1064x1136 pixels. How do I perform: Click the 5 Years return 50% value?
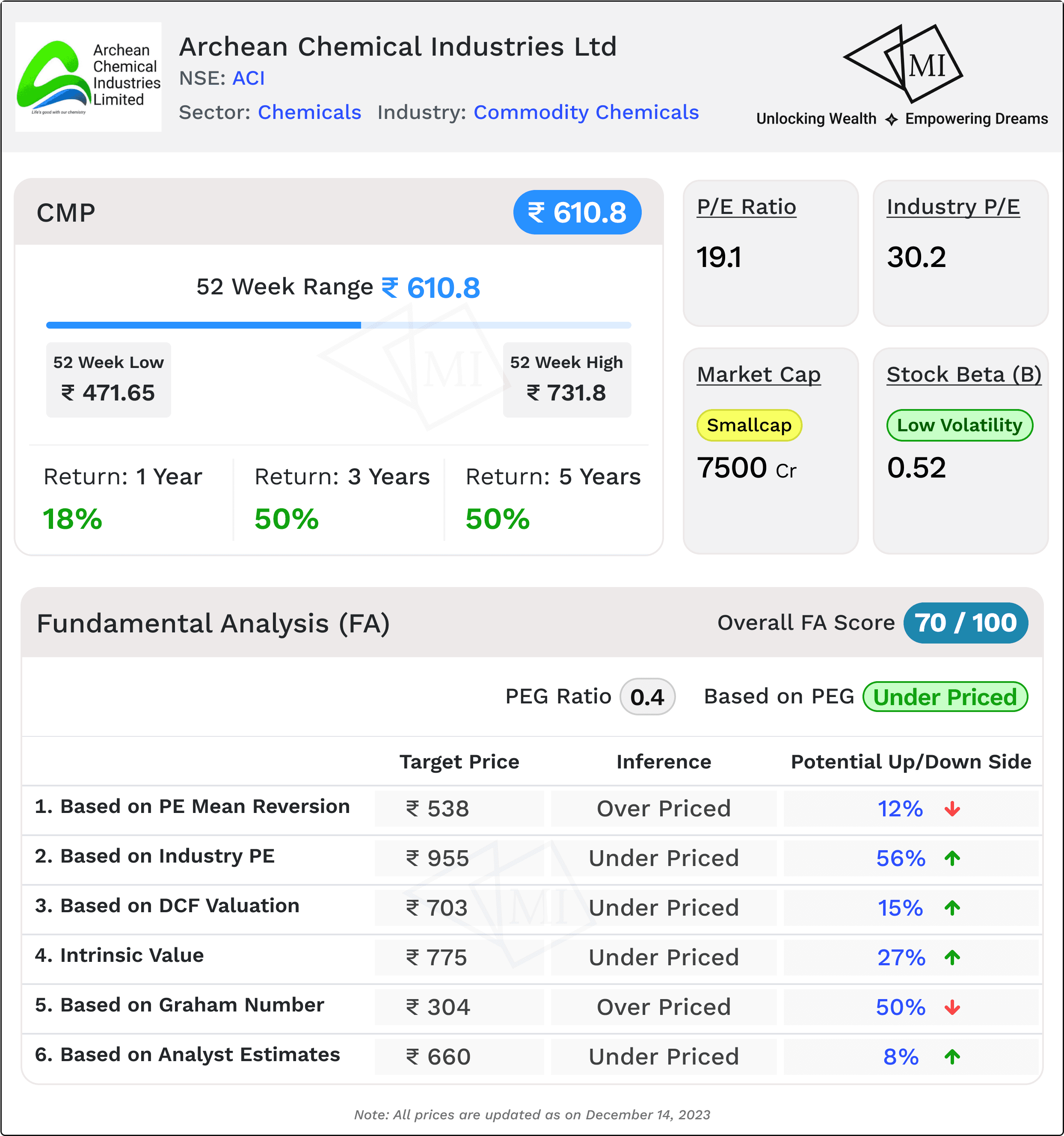[x=498, y=519]
